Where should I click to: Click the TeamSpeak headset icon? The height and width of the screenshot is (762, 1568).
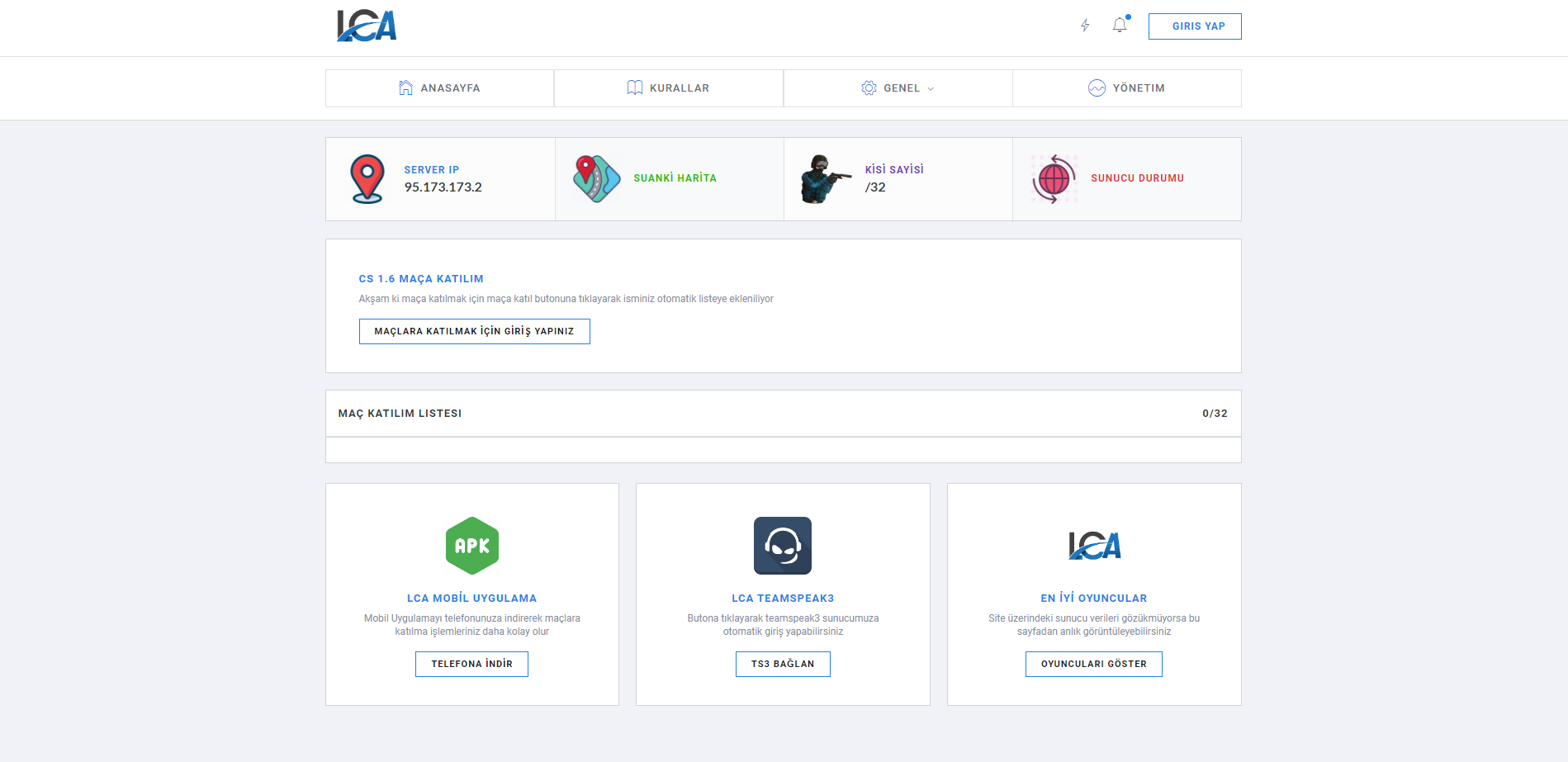[783, 546]
